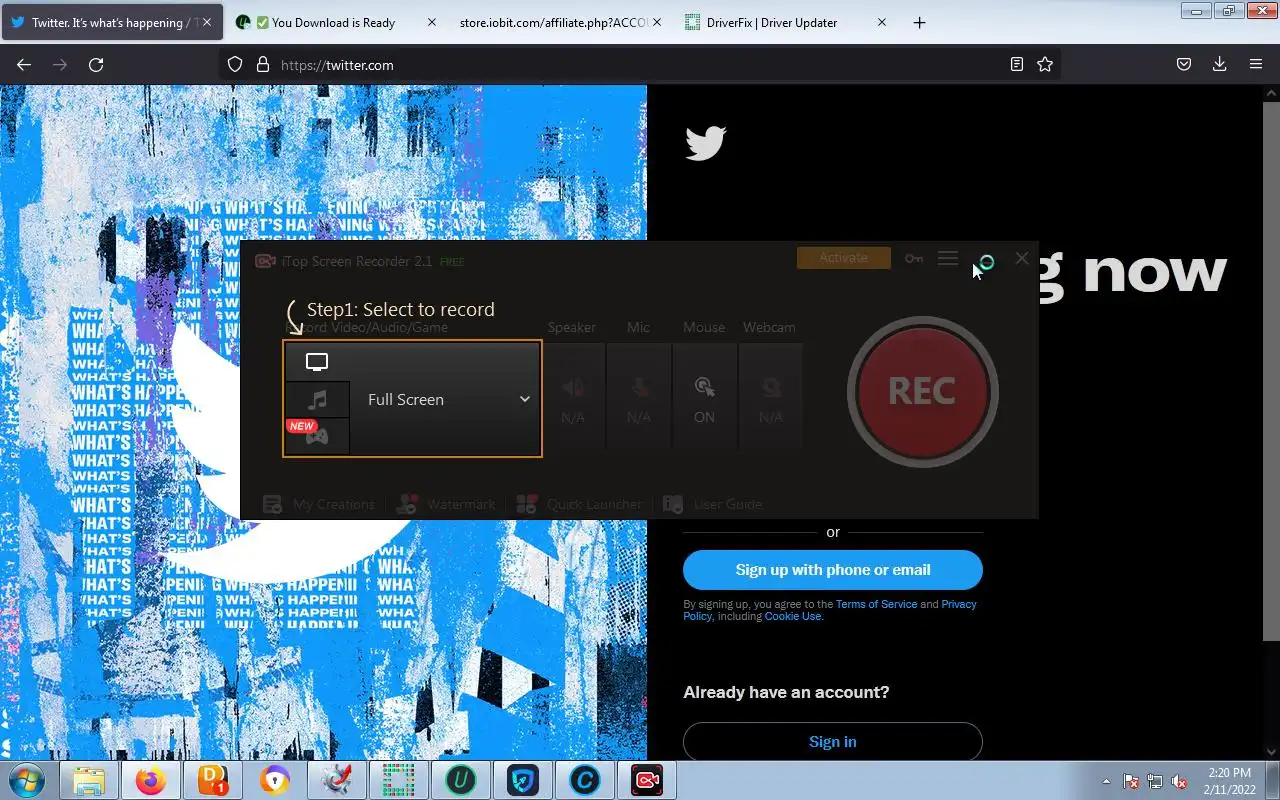Close the DriverFix browser tab
Image resolution: width=1280 pixels, height=800 pixels.
pos(881,22)
